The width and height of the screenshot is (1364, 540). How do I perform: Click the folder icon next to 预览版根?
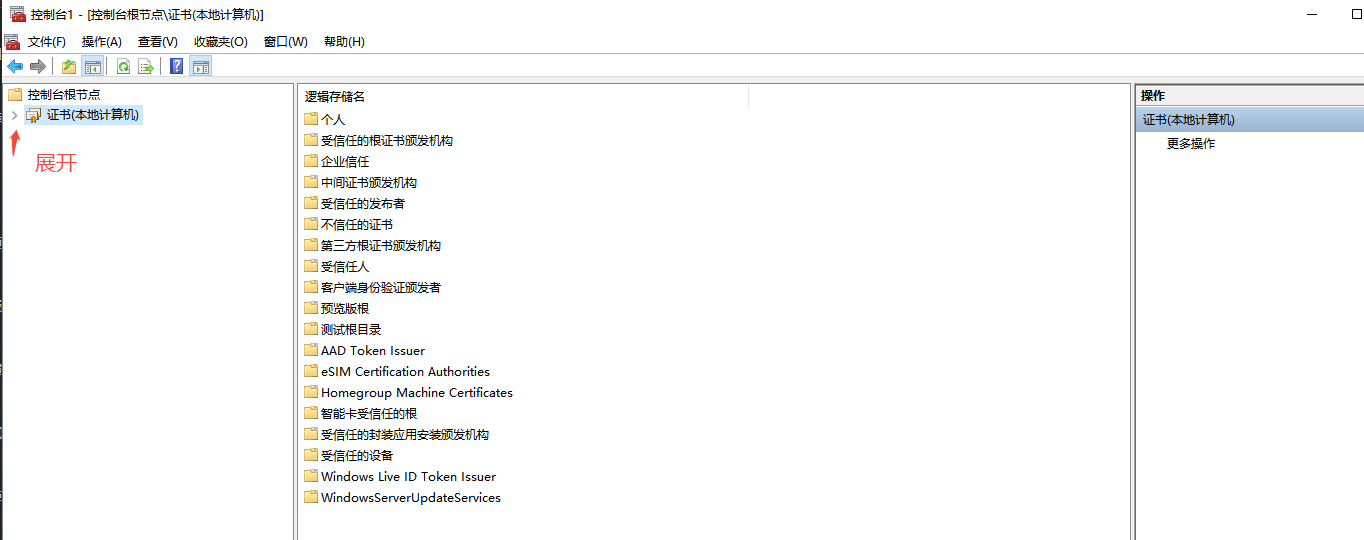[x=311, y=308]
